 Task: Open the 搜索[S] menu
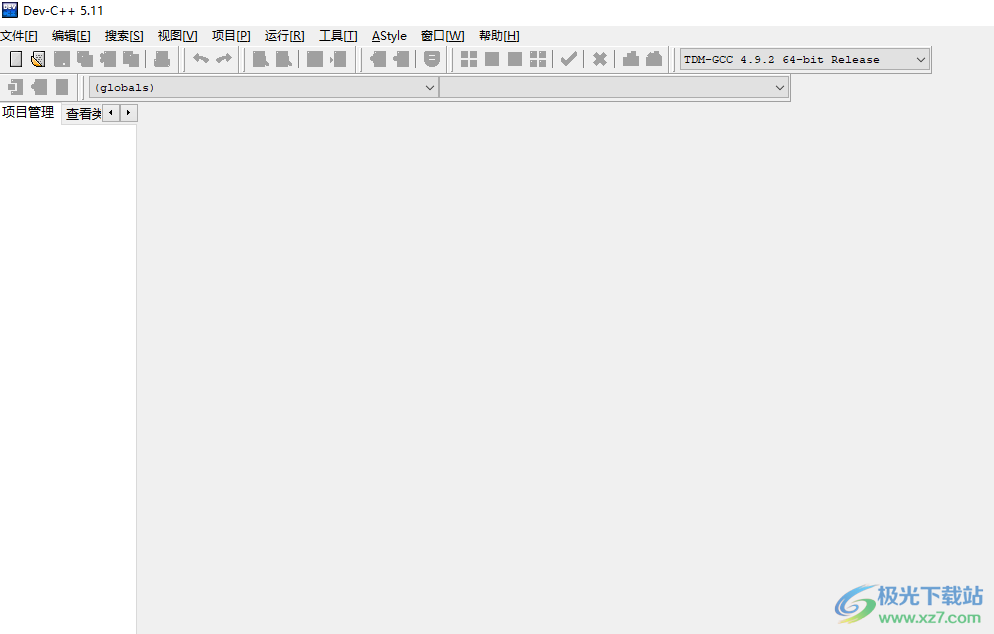point(124,36)
